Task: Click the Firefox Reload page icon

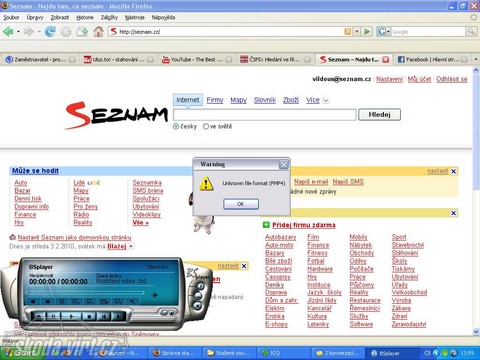Action: [50, 32]
